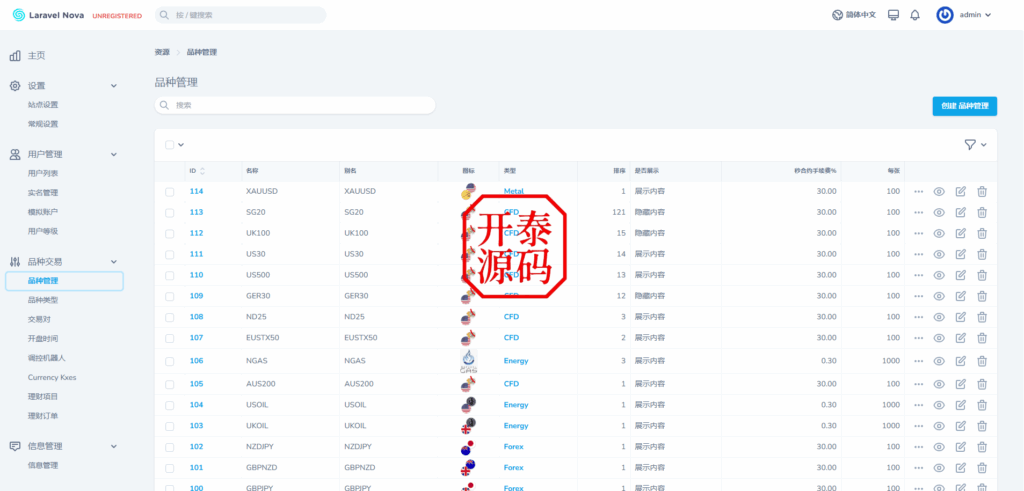
Task: Edit the US30 row
Action: pyautogui.click(x=960, y=254)
